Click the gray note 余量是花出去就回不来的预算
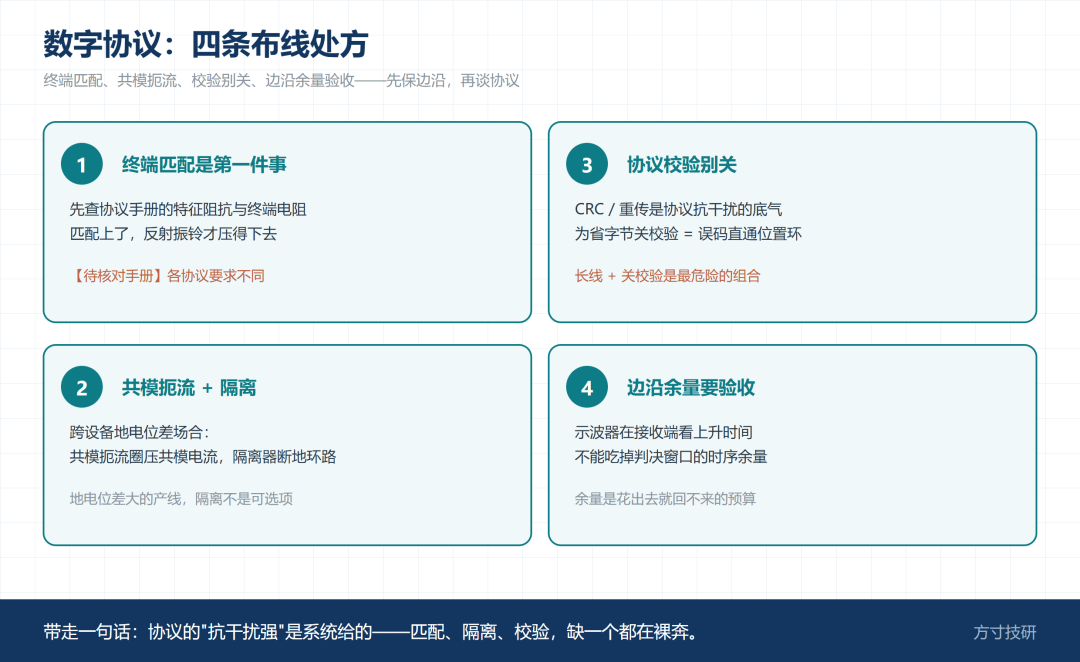The image size is (1080, 662). [x=665, y=499]
